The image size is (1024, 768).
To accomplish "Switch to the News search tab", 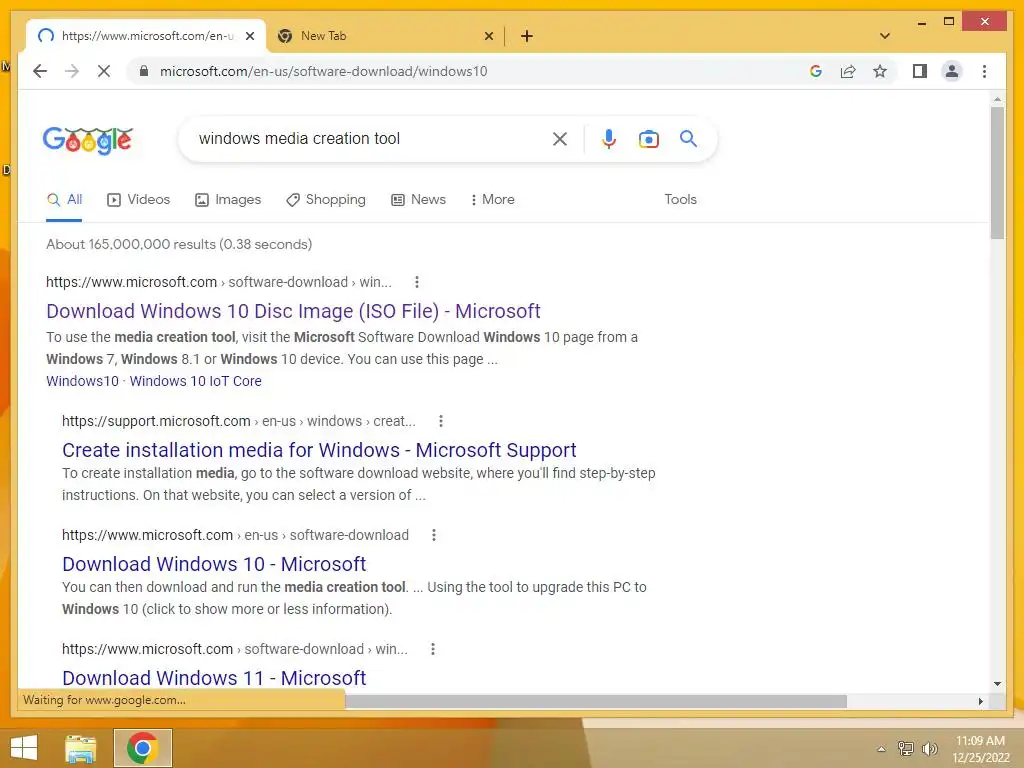I will coord(419,199).
